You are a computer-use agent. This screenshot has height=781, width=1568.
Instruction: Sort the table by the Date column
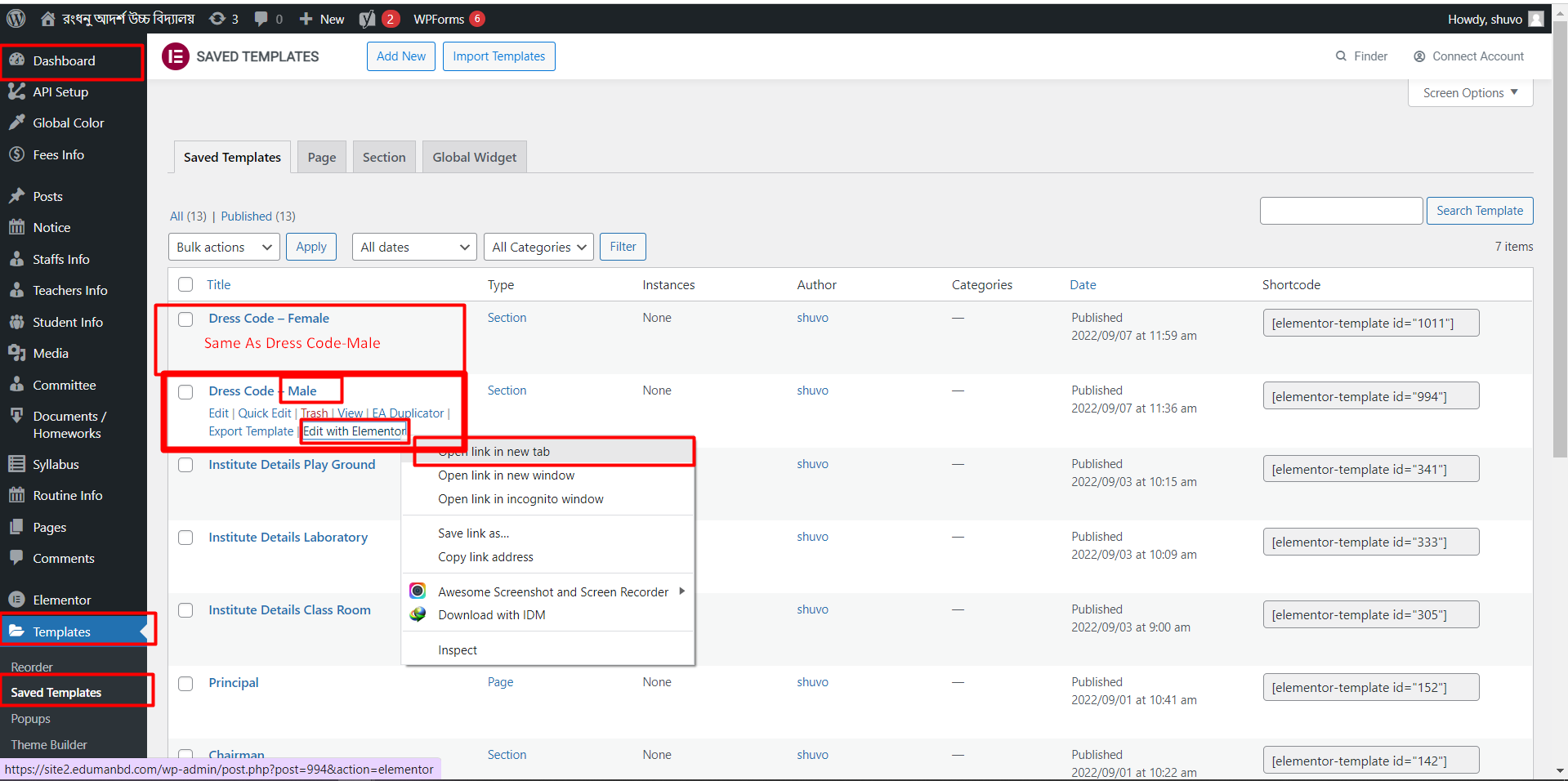pyautogui.click(x=1083, y=284)
